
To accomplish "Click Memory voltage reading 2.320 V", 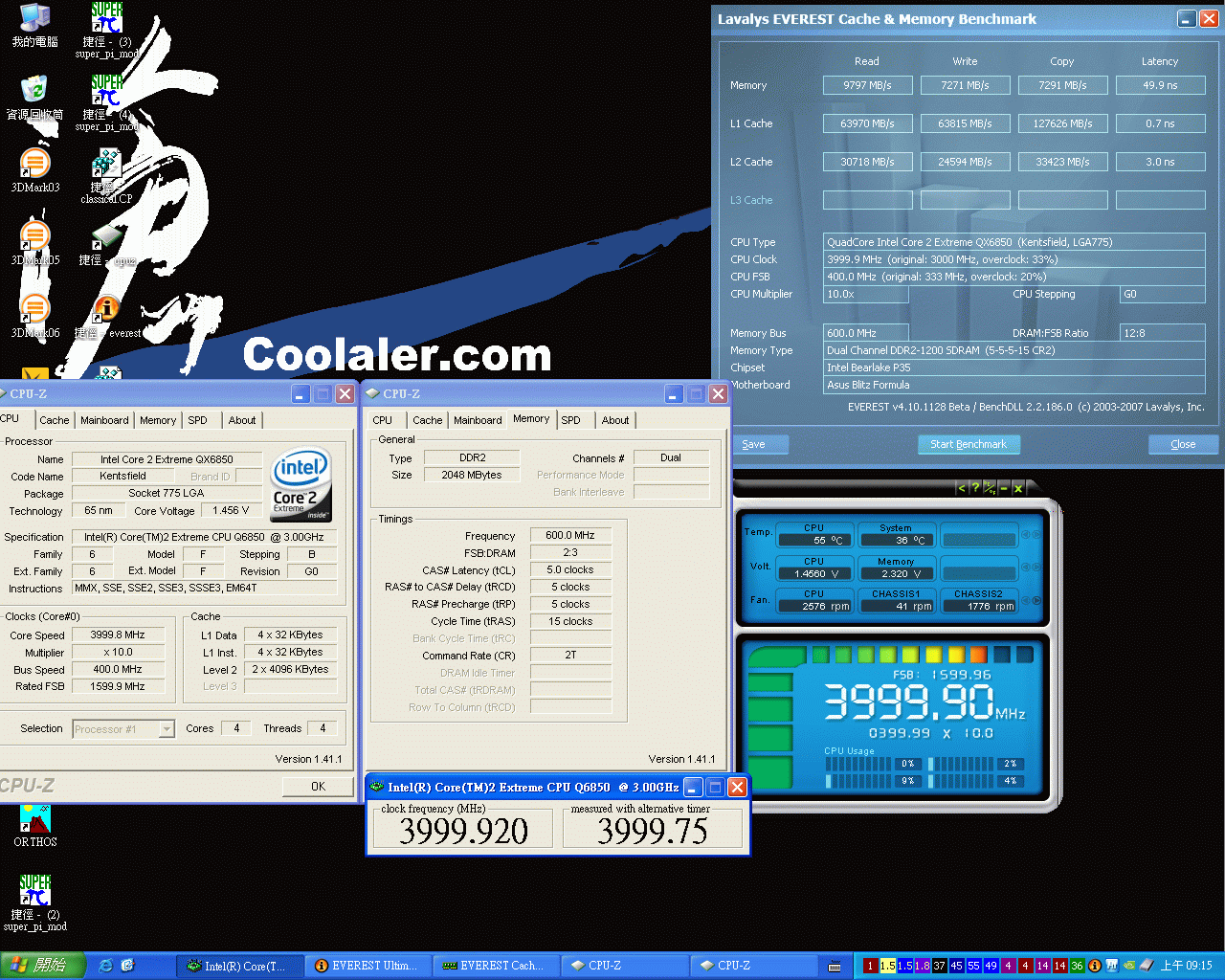I will coord(896,574).
